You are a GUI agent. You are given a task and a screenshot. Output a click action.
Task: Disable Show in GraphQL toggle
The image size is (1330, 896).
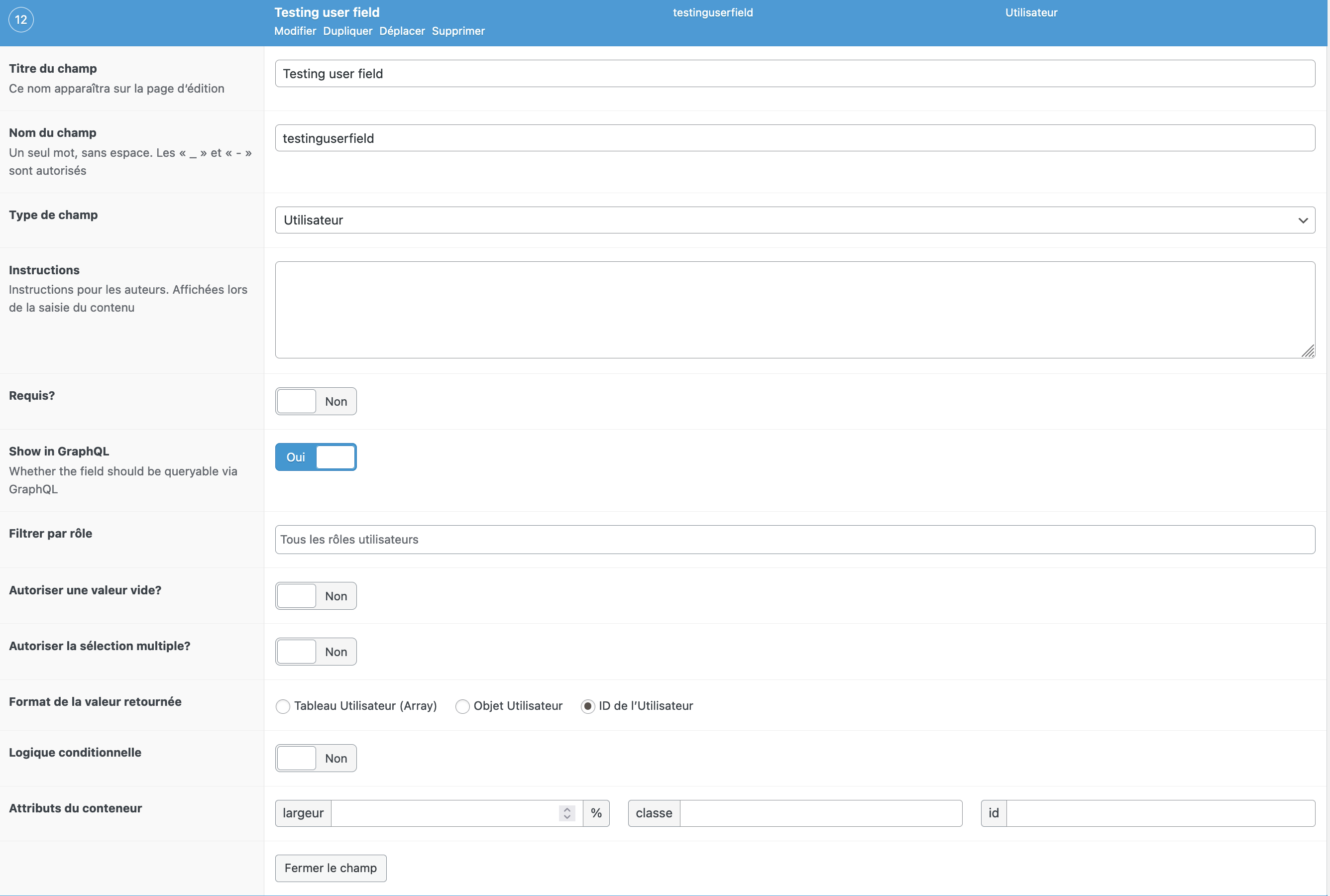pos(316,457)
